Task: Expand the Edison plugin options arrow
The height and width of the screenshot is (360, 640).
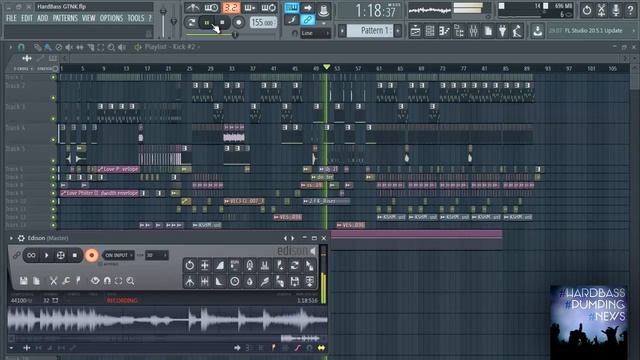Action: coord(11,238)
